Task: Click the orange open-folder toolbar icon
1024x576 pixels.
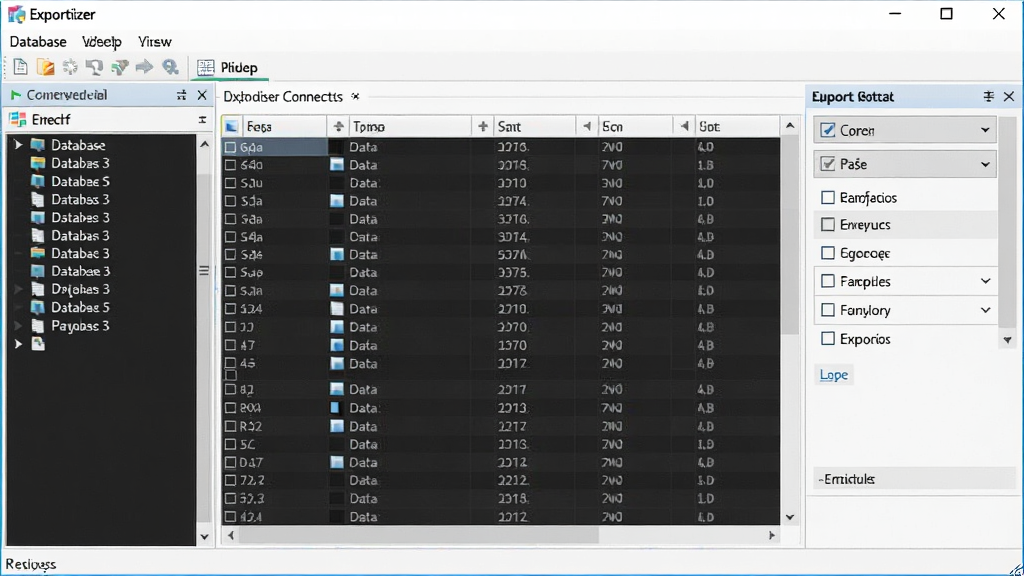Action: pyautogui.click(x=45, y=67)
